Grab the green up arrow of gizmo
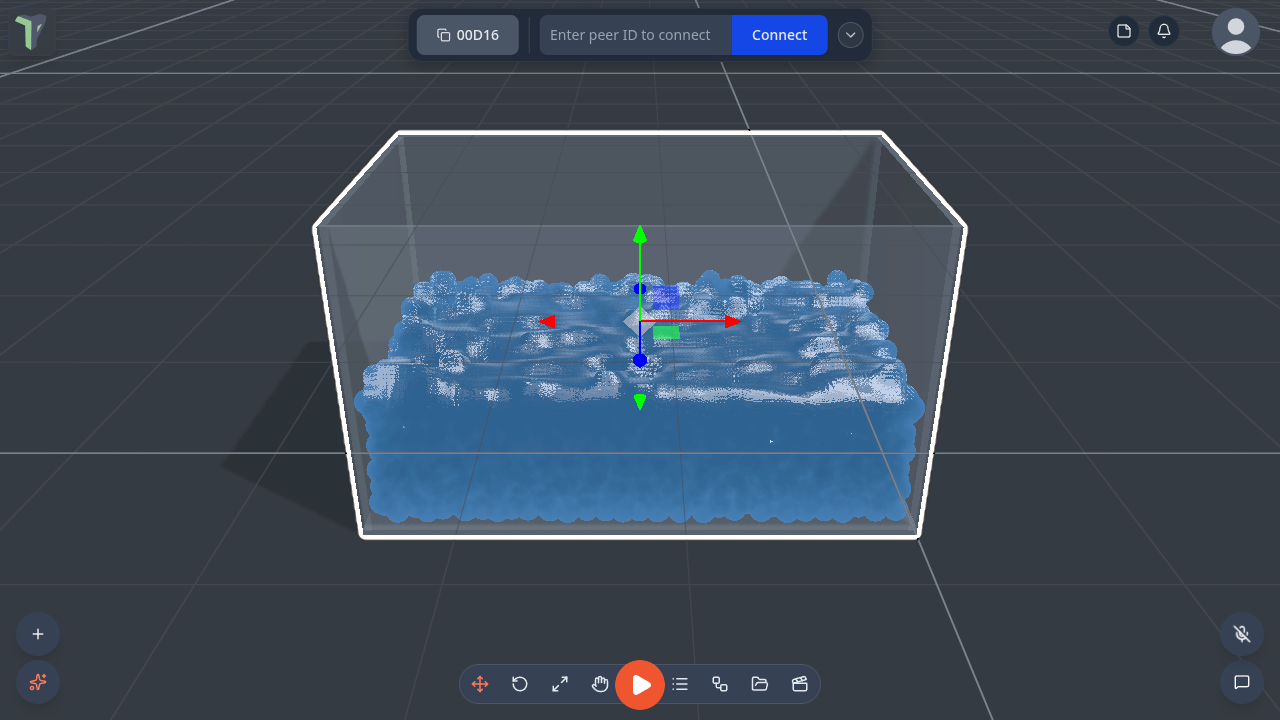1280x720 pixels. (640, 235)
